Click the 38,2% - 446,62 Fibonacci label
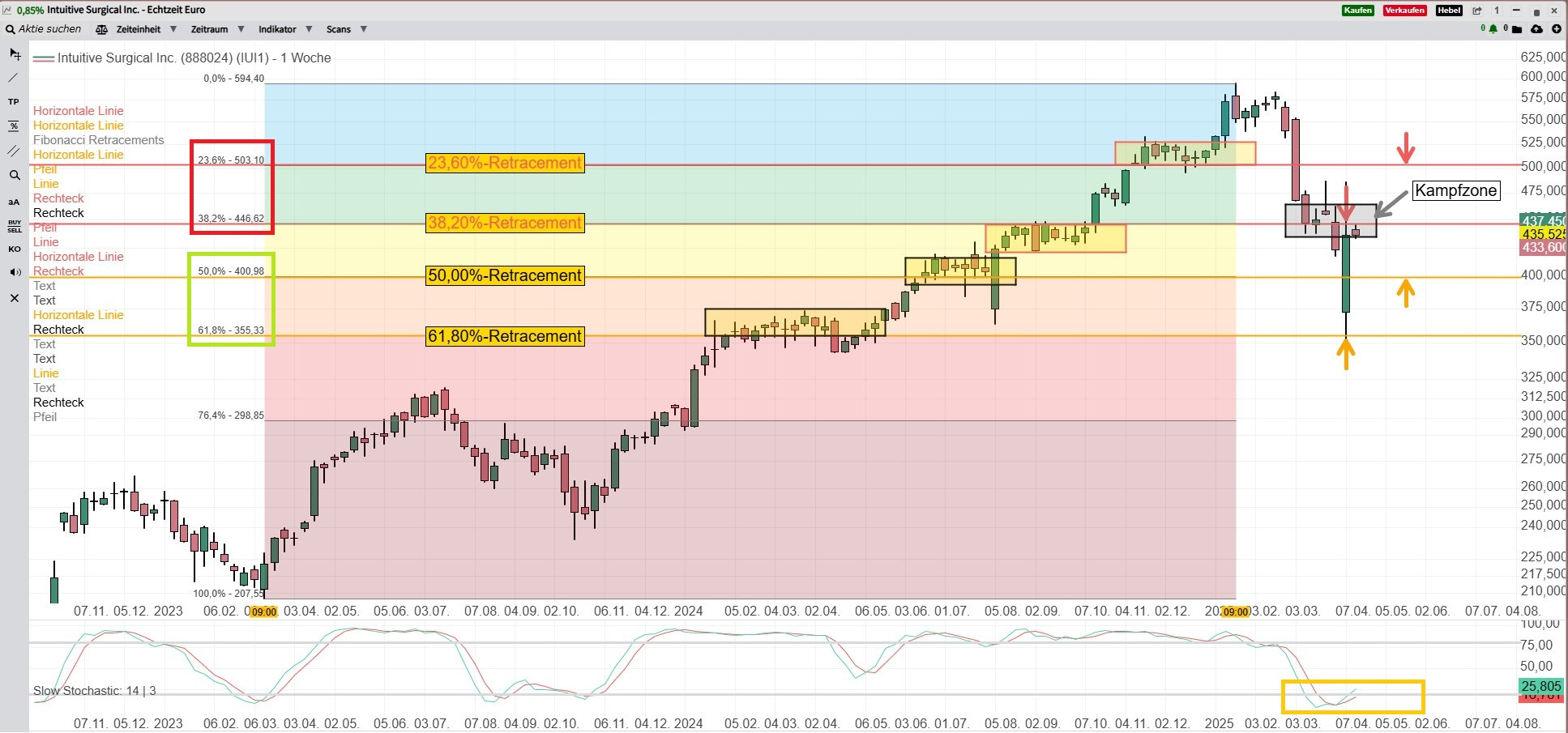This screenshot has height=733, width=1568. pyautogui.click(x=231, y=219)
